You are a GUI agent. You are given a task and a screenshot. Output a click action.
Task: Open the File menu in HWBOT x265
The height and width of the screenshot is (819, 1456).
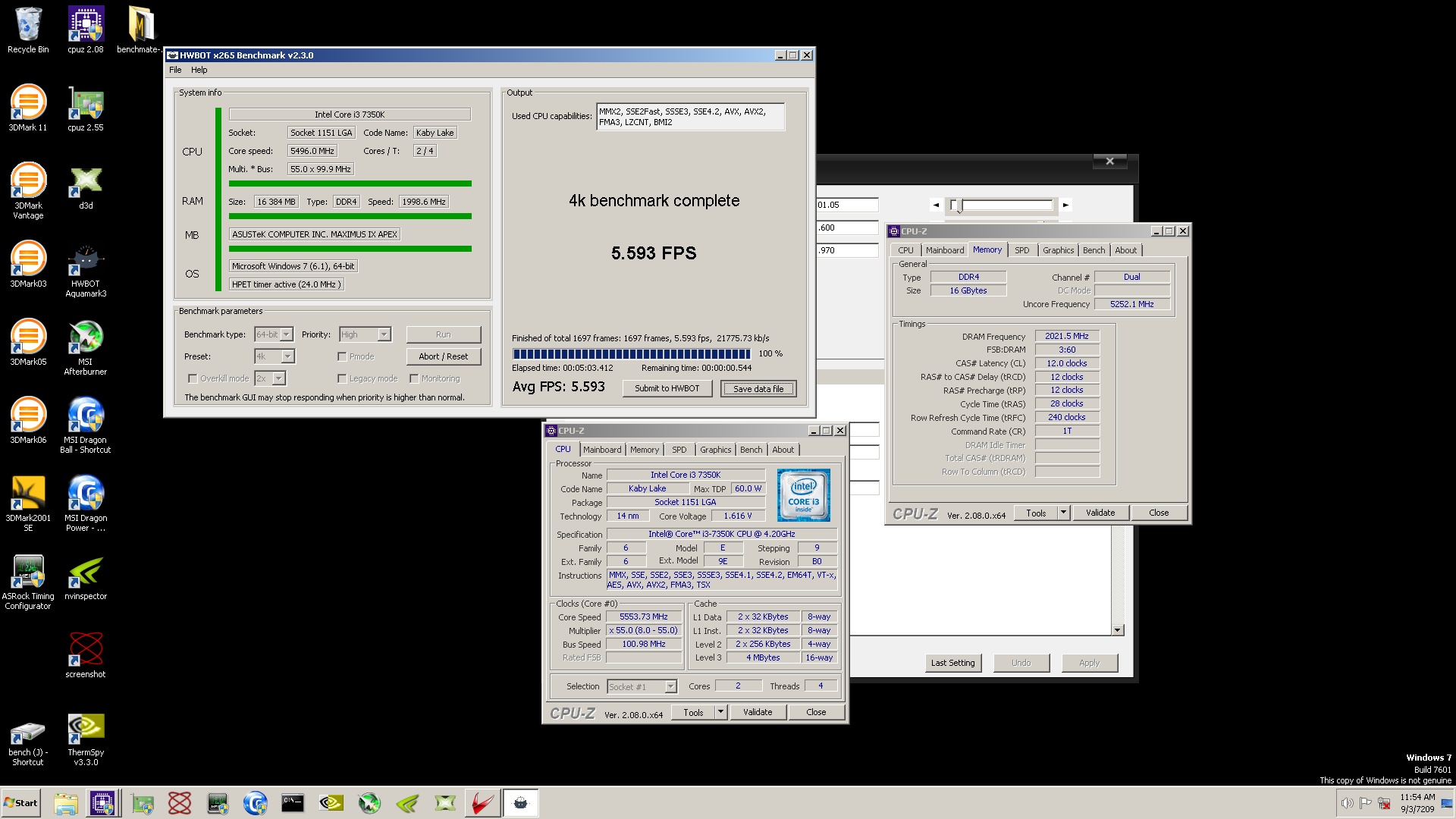point(175,70)
